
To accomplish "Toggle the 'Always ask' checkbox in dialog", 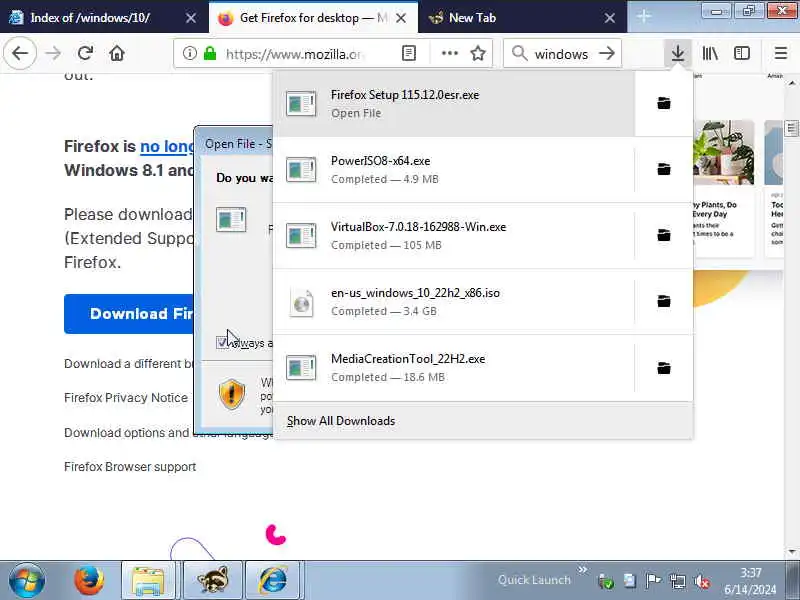I will pos(221,342).
